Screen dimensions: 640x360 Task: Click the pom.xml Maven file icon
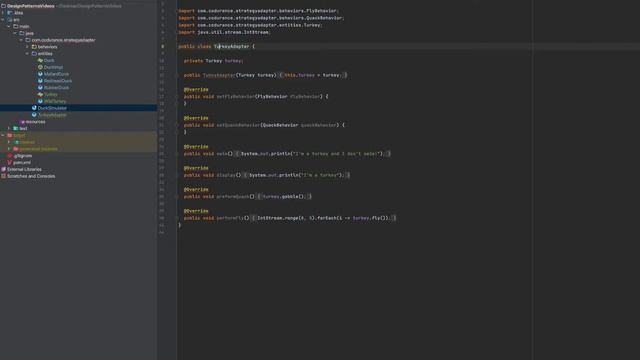coord(10,162)
